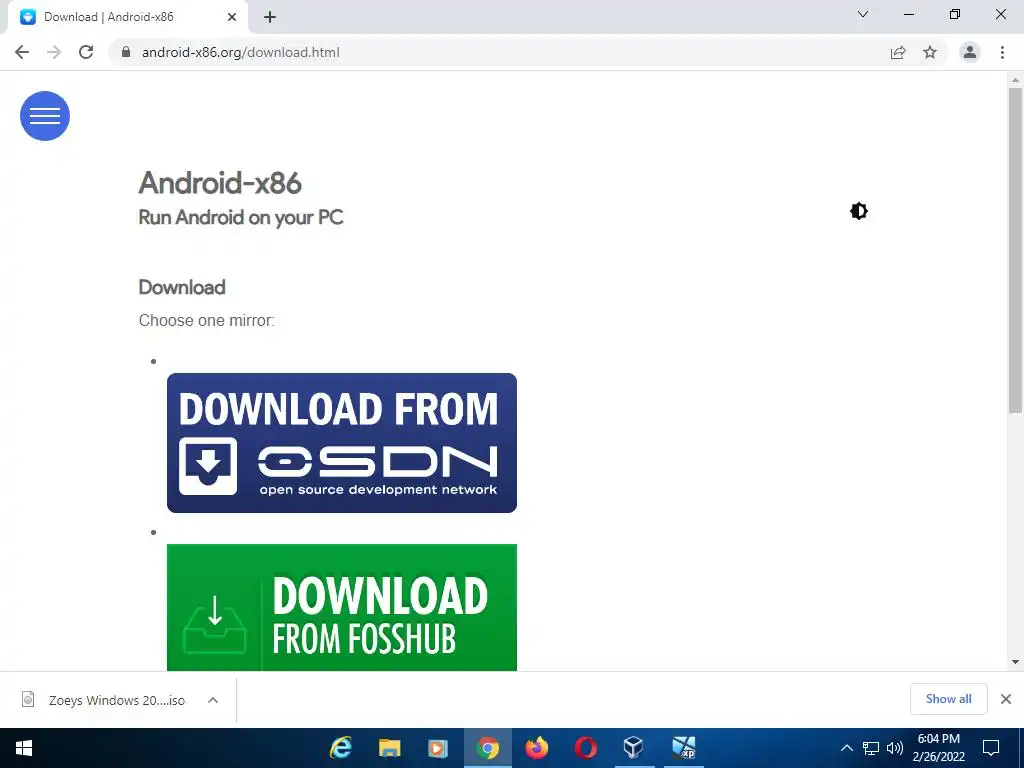The image size is (1024, 768).
Task: Open Zoeys Windows iso download item
Action: (117, 700)
